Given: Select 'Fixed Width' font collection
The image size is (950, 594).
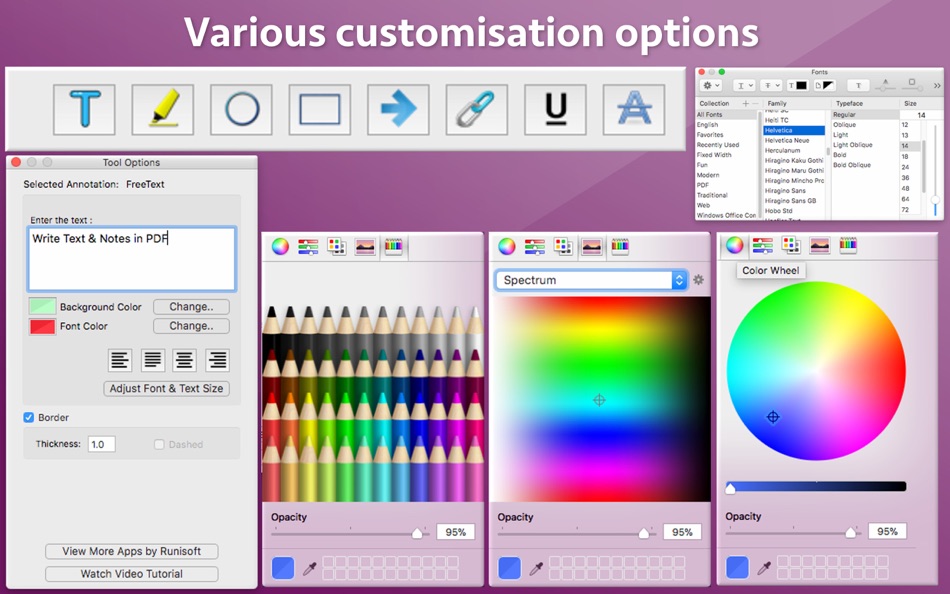Looking at the screenshot, I should (714, 155).
